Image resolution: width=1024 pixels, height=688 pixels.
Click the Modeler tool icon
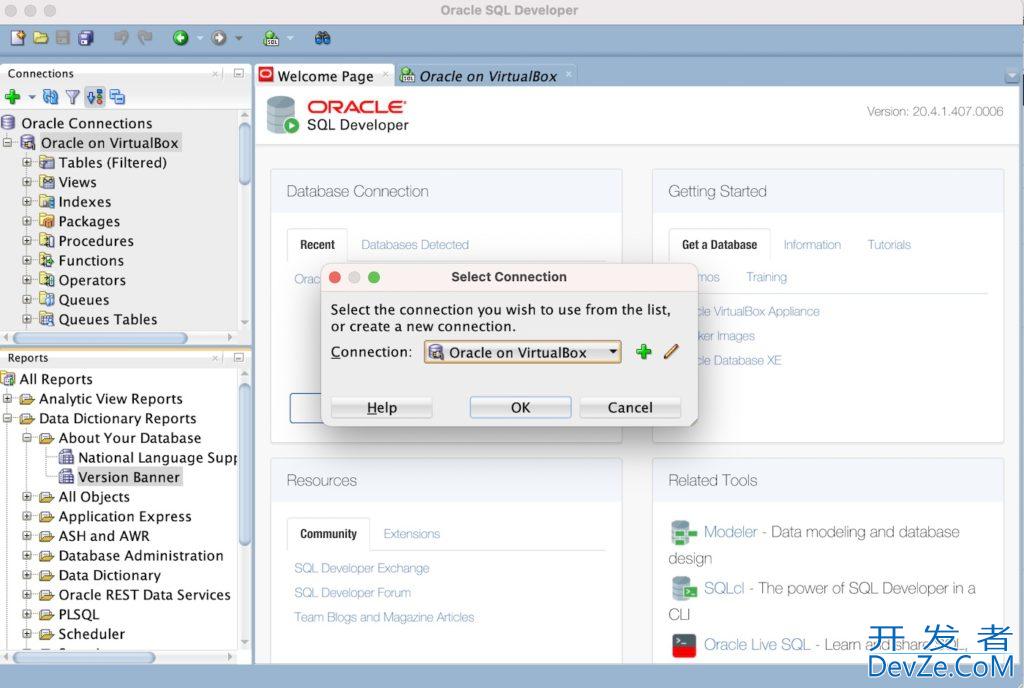click(x=683, y=533)
